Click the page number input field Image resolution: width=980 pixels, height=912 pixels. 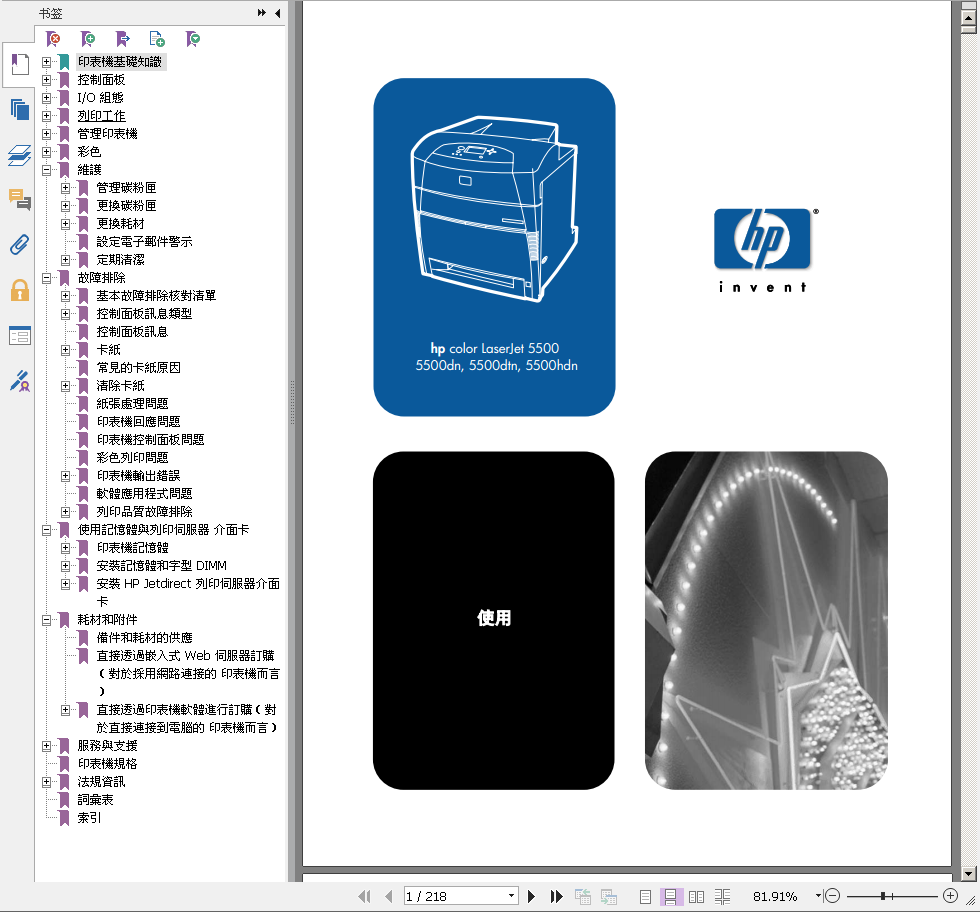coord(455,896)
